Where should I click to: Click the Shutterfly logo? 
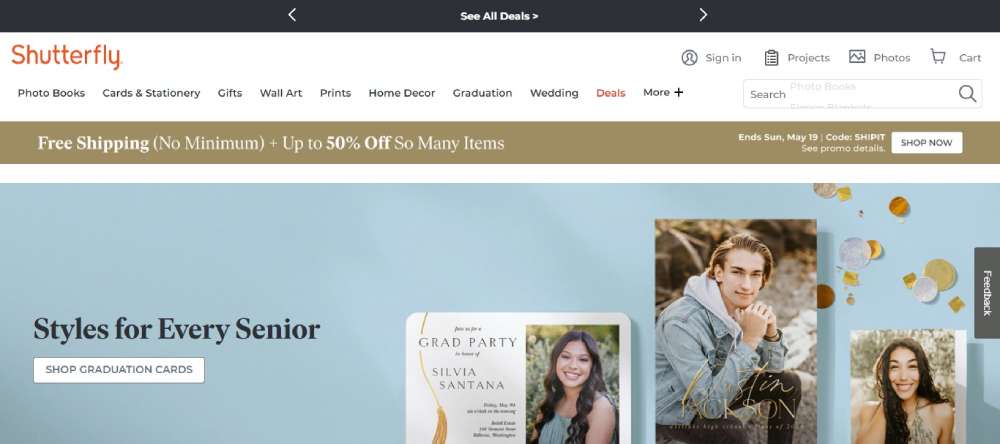point(66,56)
